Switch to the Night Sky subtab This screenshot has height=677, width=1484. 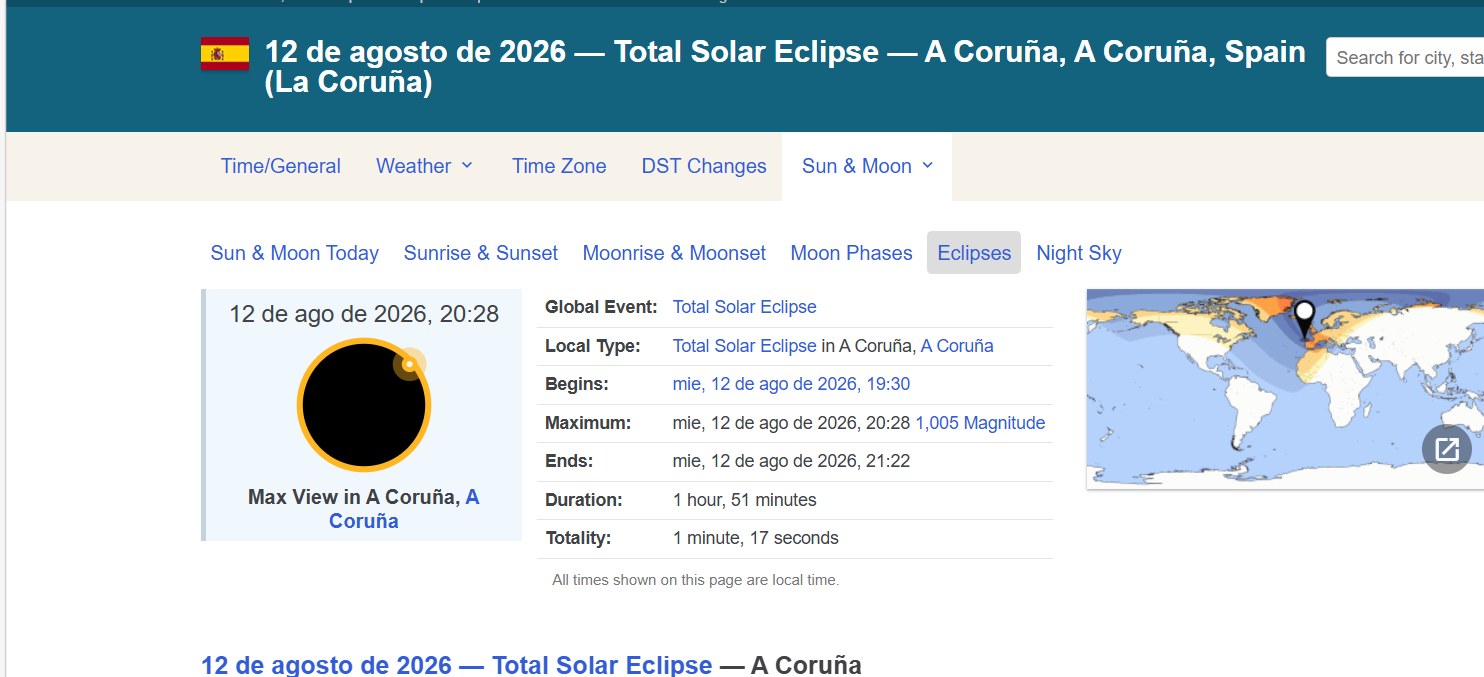click(1078, 253)
